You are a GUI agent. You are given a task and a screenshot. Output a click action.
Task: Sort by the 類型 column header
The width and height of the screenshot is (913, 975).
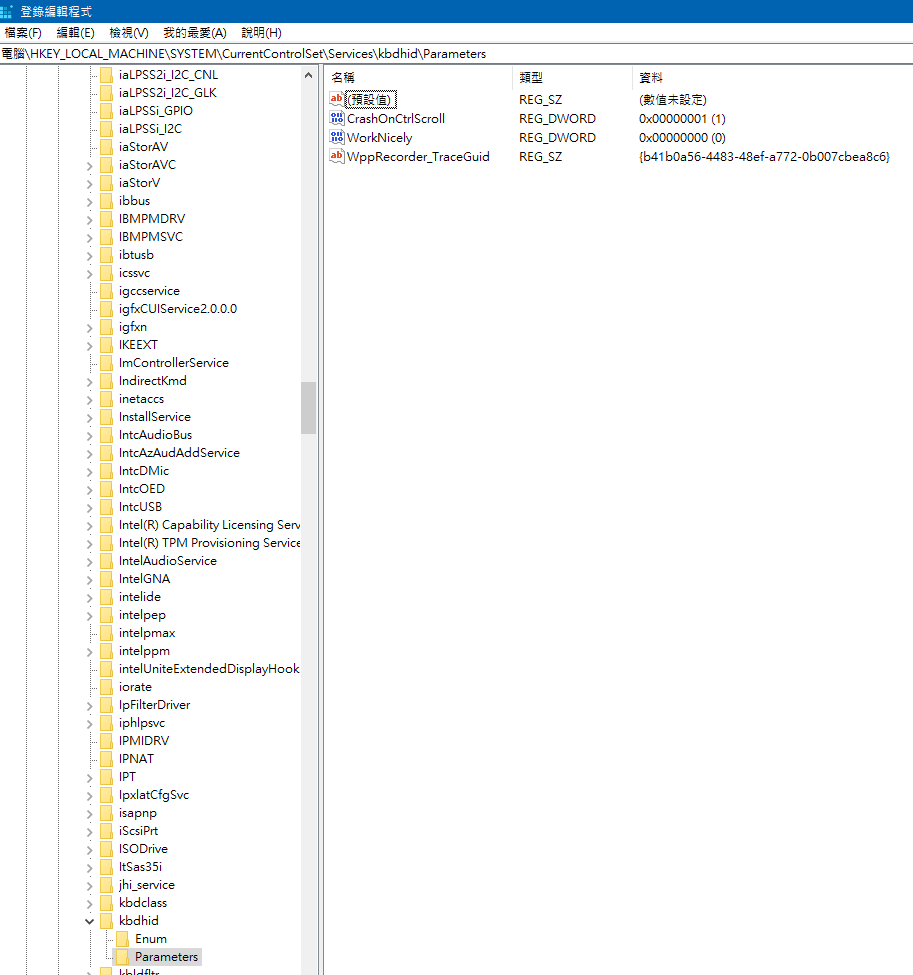[530, 77]
